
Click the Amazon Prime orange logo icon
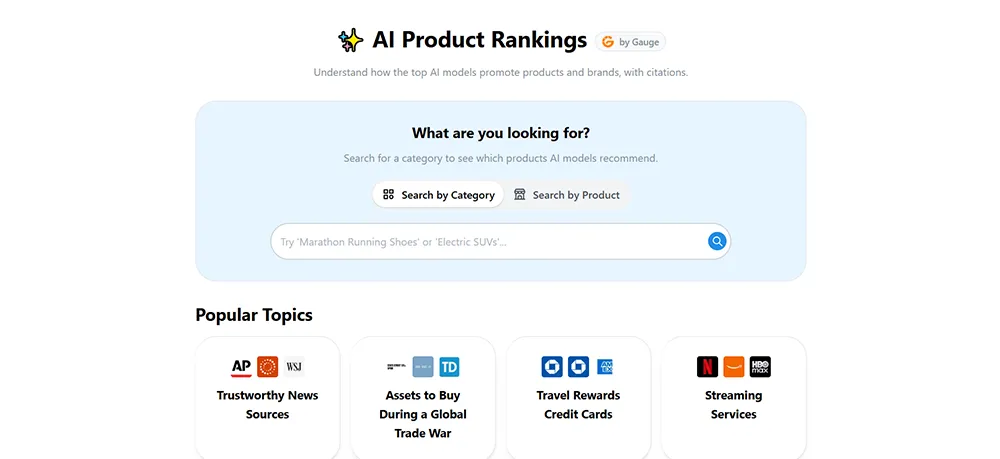(x=734, y=367)
